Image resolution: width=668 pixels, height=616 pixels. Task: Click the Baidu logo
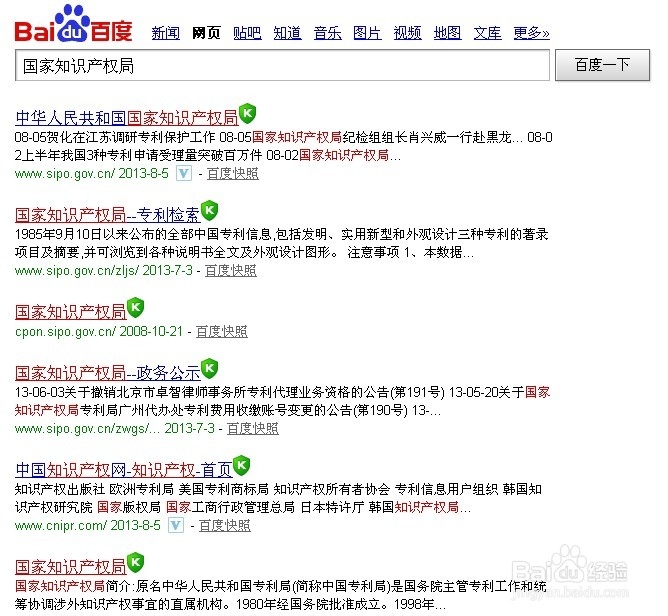(73, 24)
